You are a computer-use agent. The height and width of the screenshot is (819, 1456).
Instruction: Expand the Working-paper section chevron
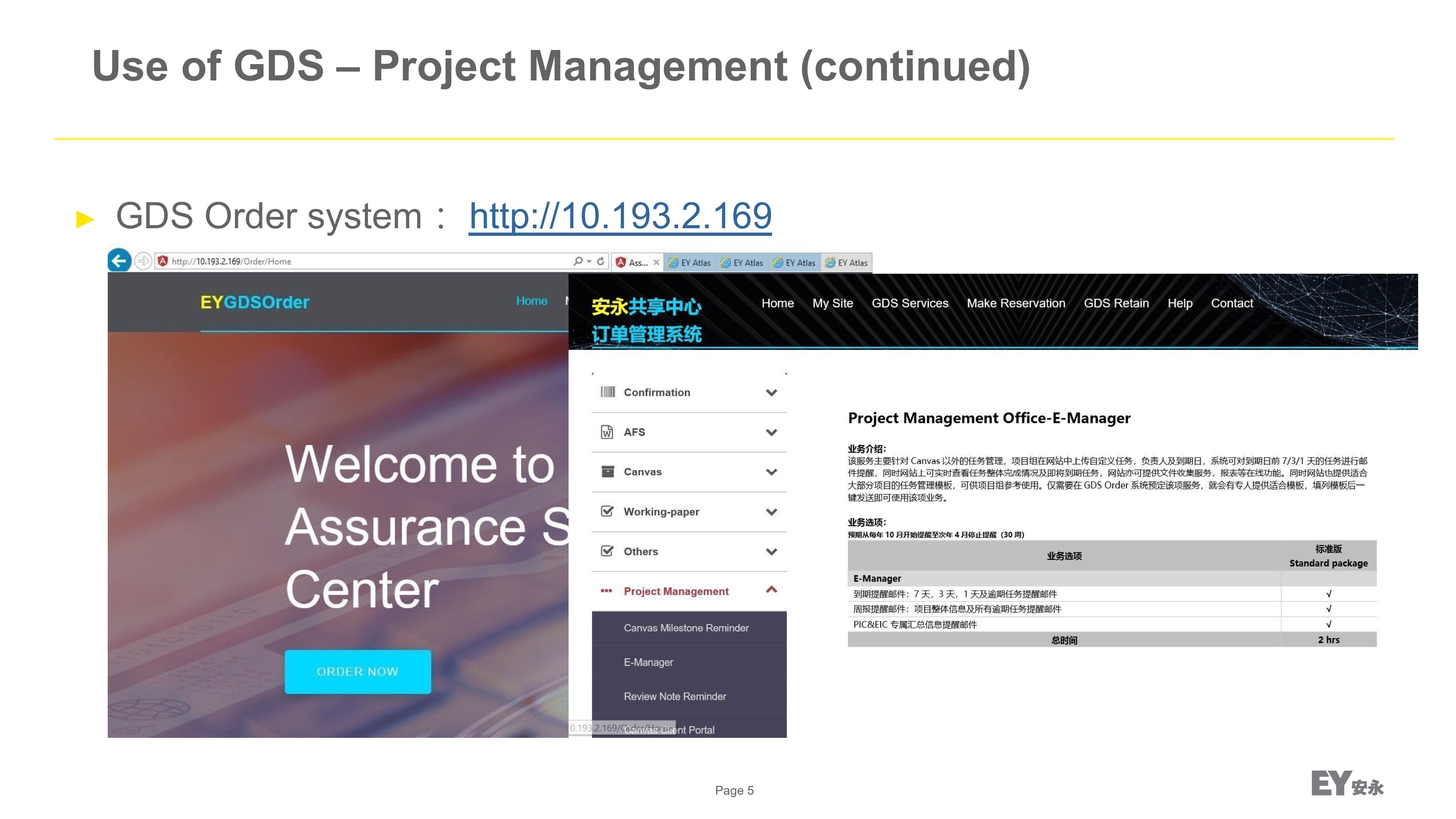pyautogui.click(x=772, y=512)
